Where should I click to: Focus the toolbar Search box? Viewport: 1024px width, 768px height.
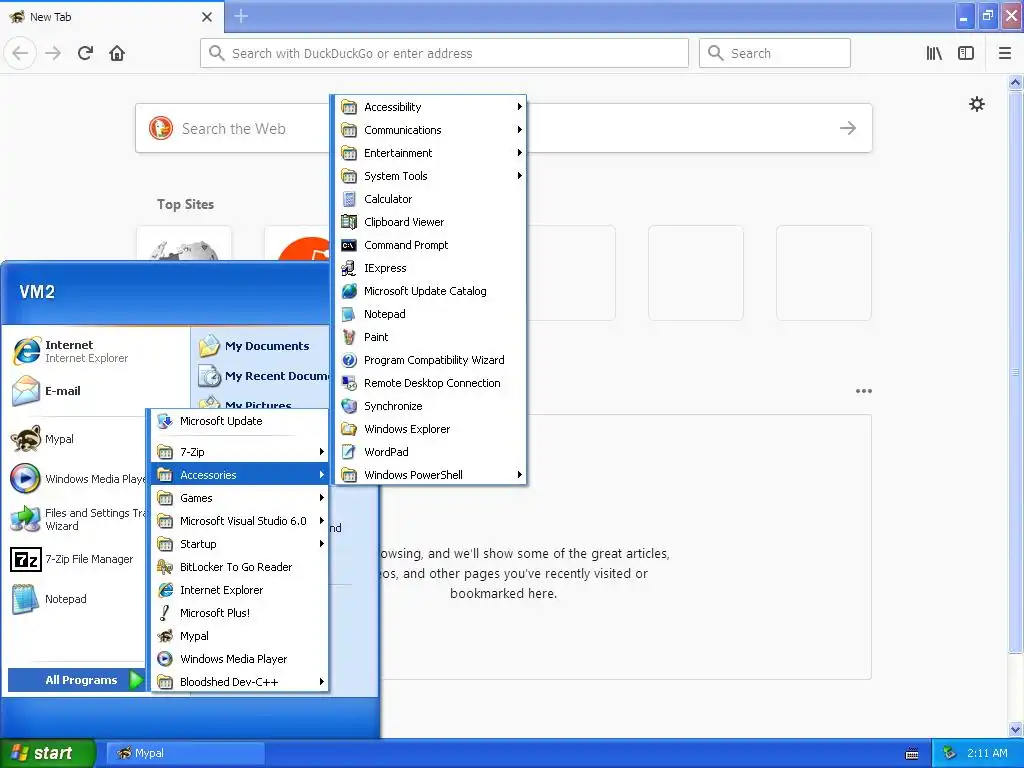click(x=775, y=53)
